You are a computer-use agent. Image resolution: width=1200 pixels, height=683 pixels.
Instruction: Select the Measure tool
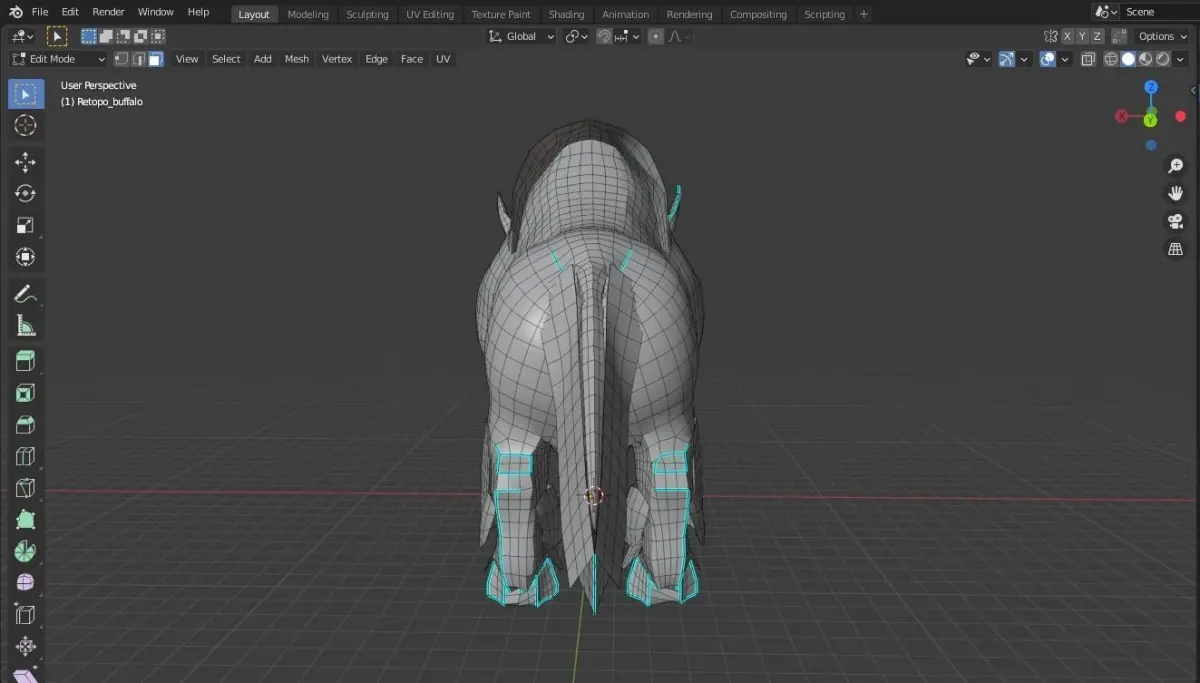click(x=26, y=325)
